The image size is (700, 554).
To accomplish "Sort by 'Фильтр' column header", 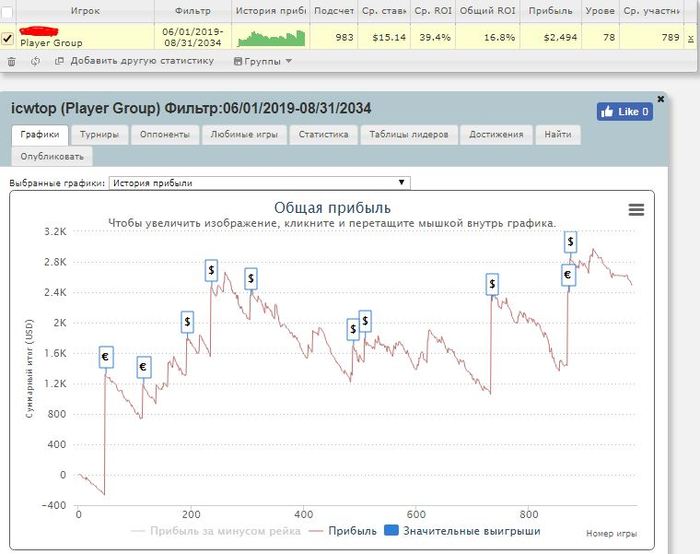I will tap(193, 11).
